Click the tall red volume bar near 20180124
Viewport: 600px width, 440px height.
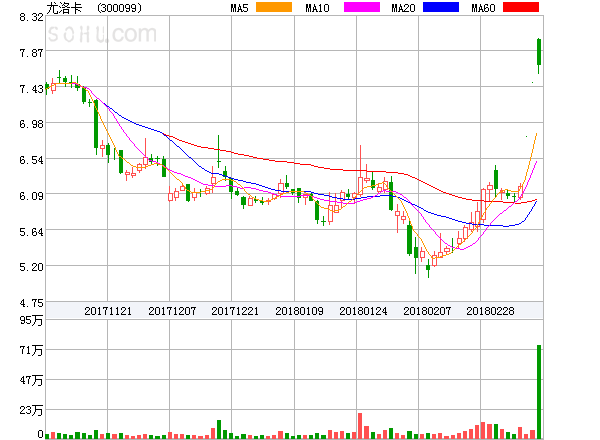(360, 426)
